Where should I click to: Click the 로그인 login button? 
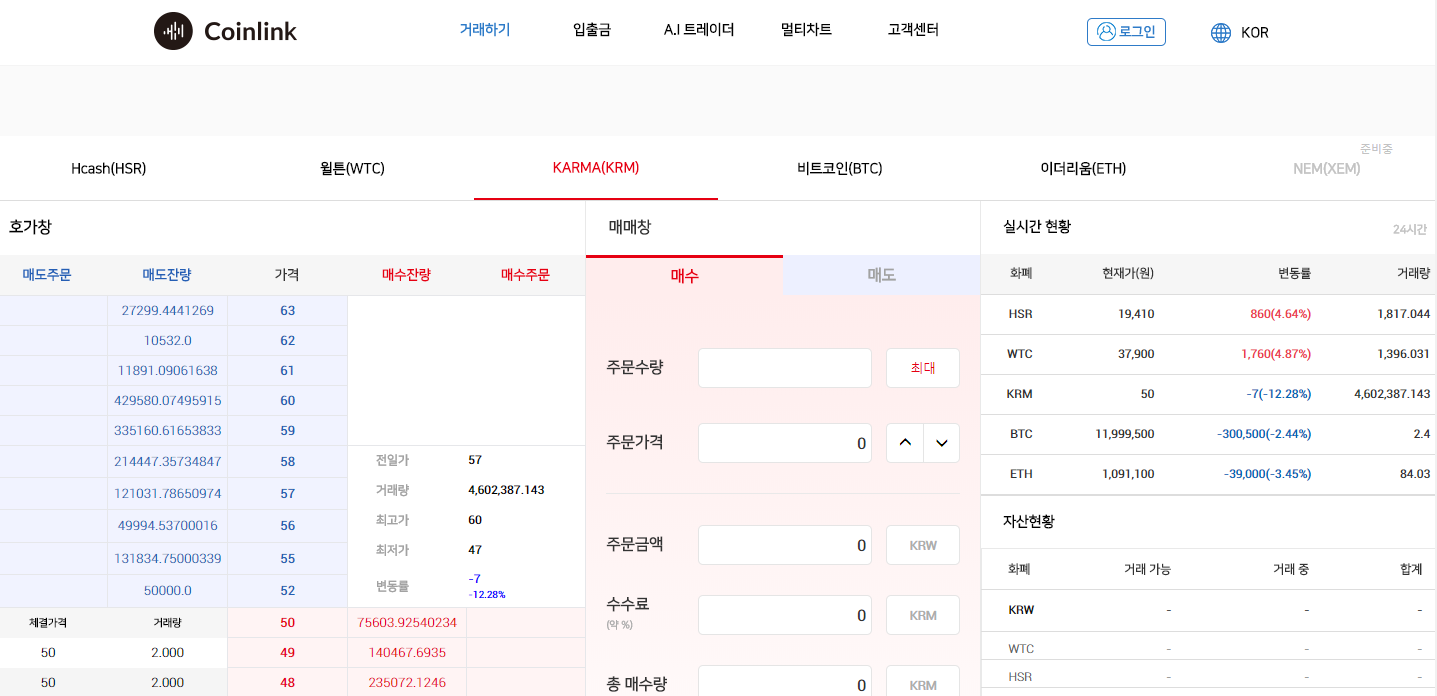pyautogui.click(x=1126, y=31)
